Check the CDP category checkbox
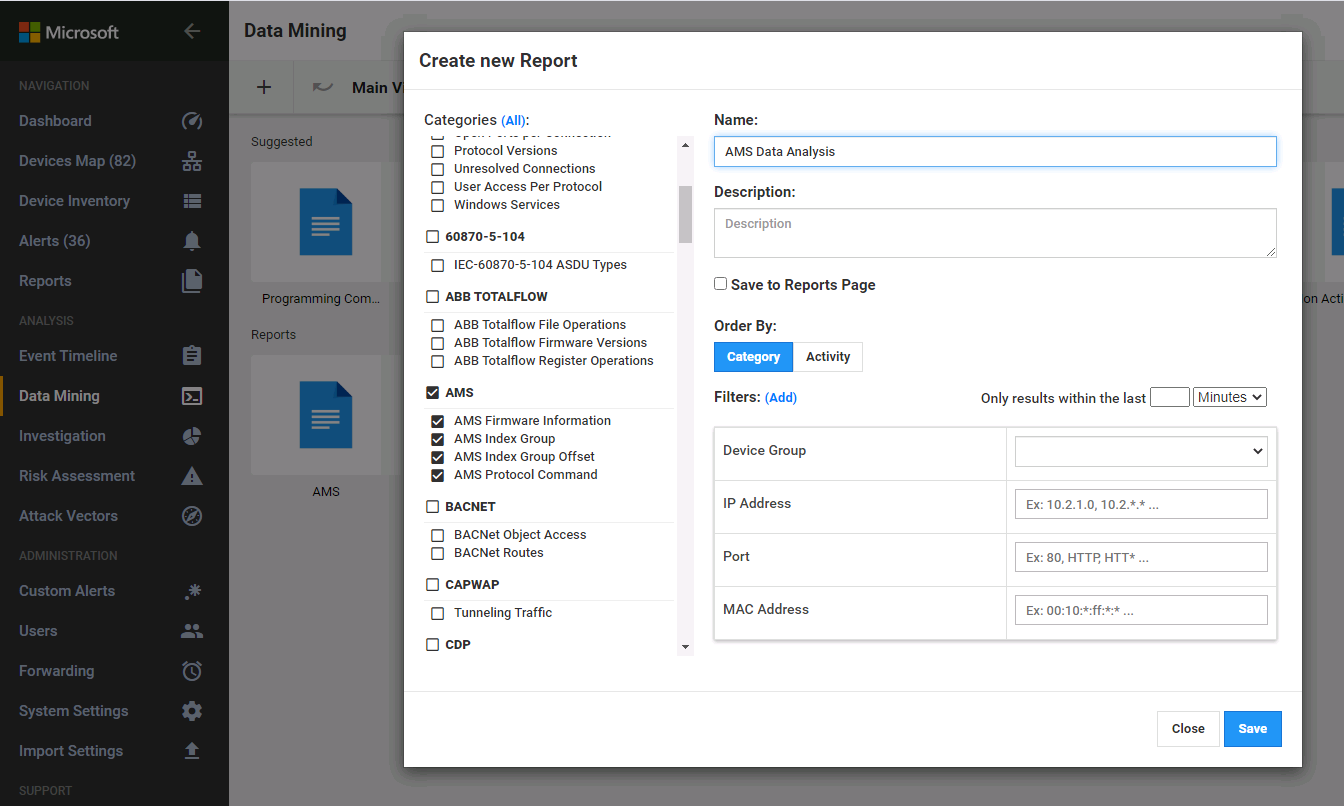The image size is (1344, 806). pos(433,645)
